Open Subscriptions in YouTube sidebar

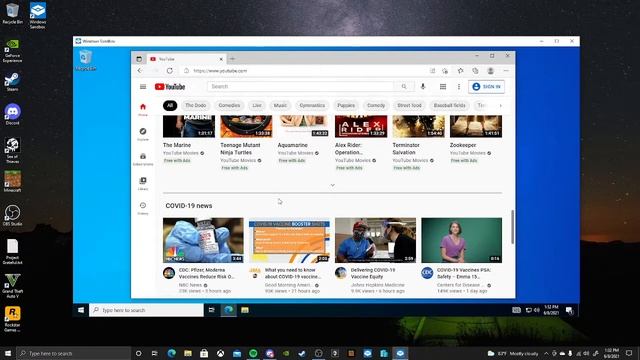[143, 159]
